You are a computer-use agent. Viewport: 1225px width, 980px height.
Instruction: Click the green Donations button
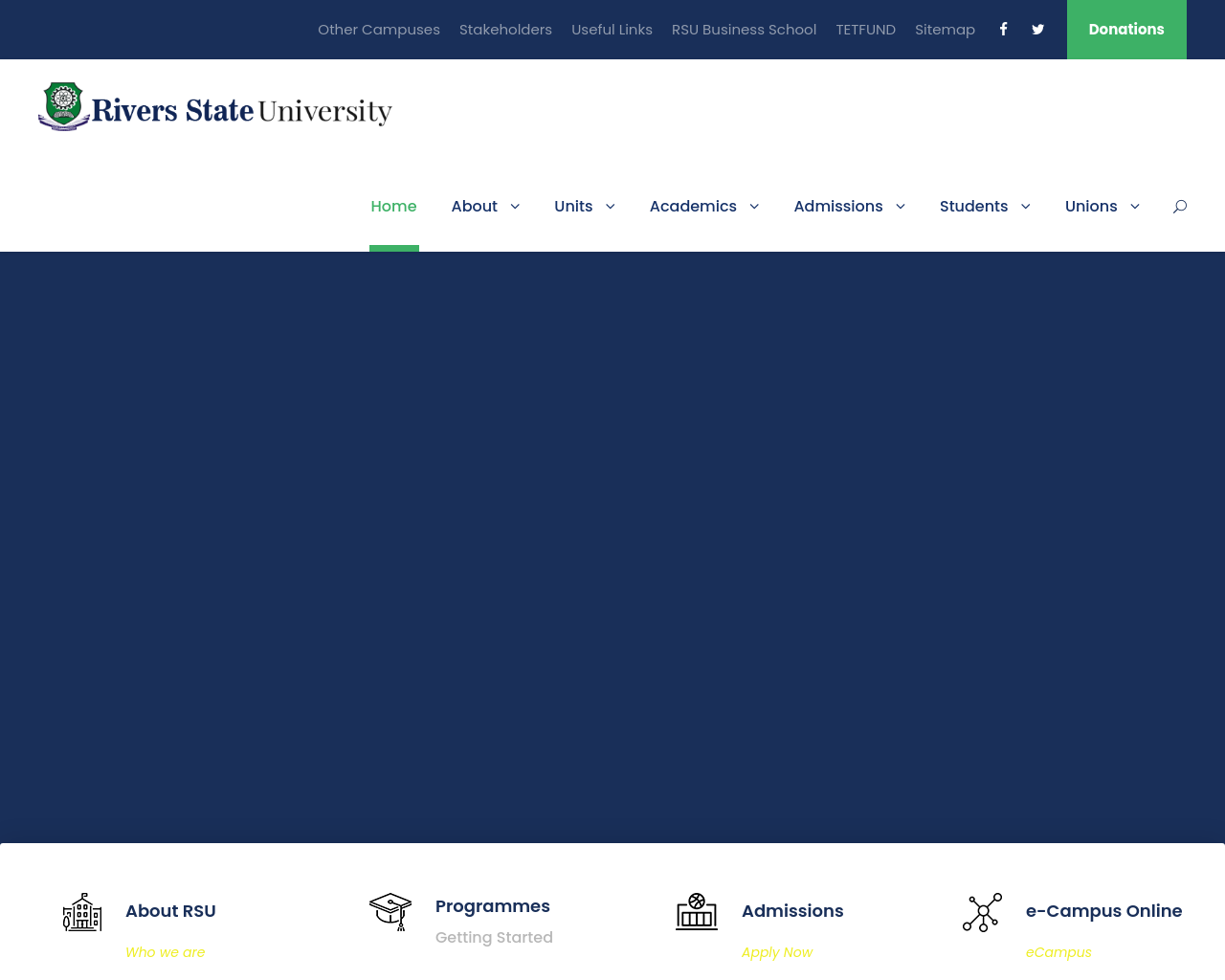[1126, 30]
